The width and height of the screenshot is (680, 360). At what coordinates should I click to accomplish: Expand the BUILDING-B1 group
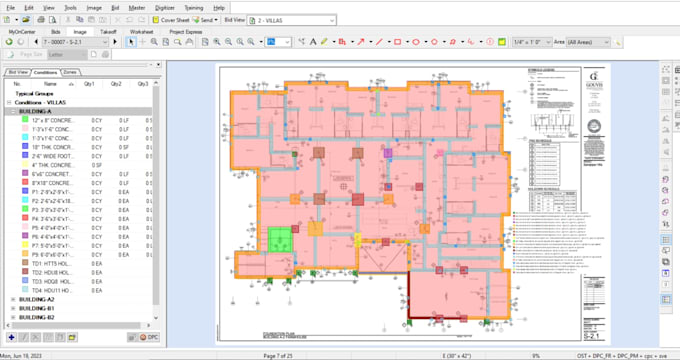(13, 308)
